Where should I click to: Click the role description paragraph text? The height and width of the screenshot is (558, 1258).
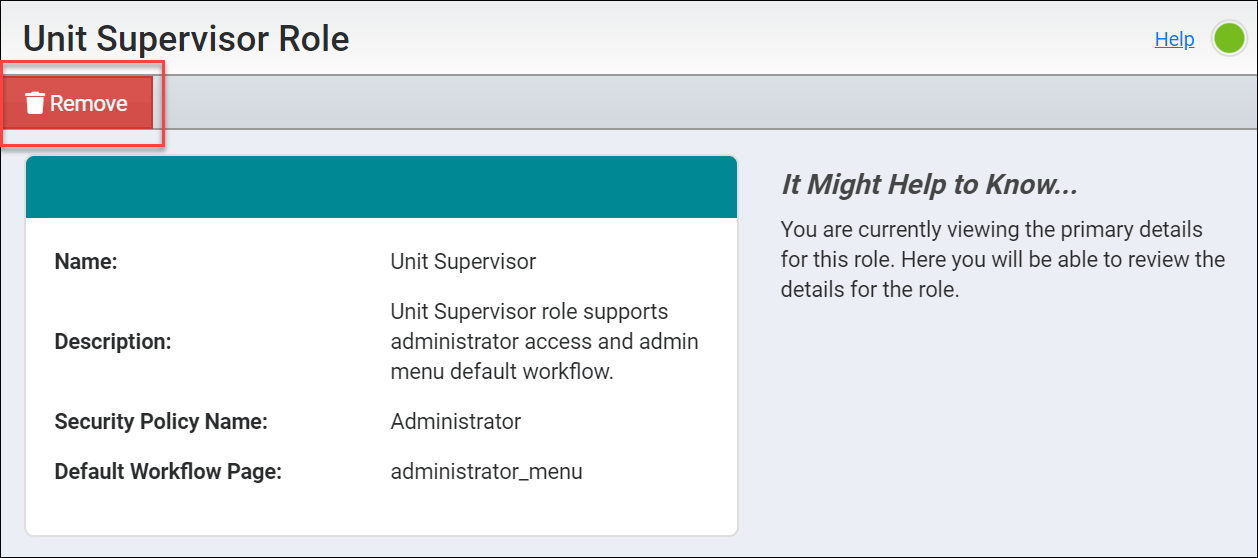544,342
